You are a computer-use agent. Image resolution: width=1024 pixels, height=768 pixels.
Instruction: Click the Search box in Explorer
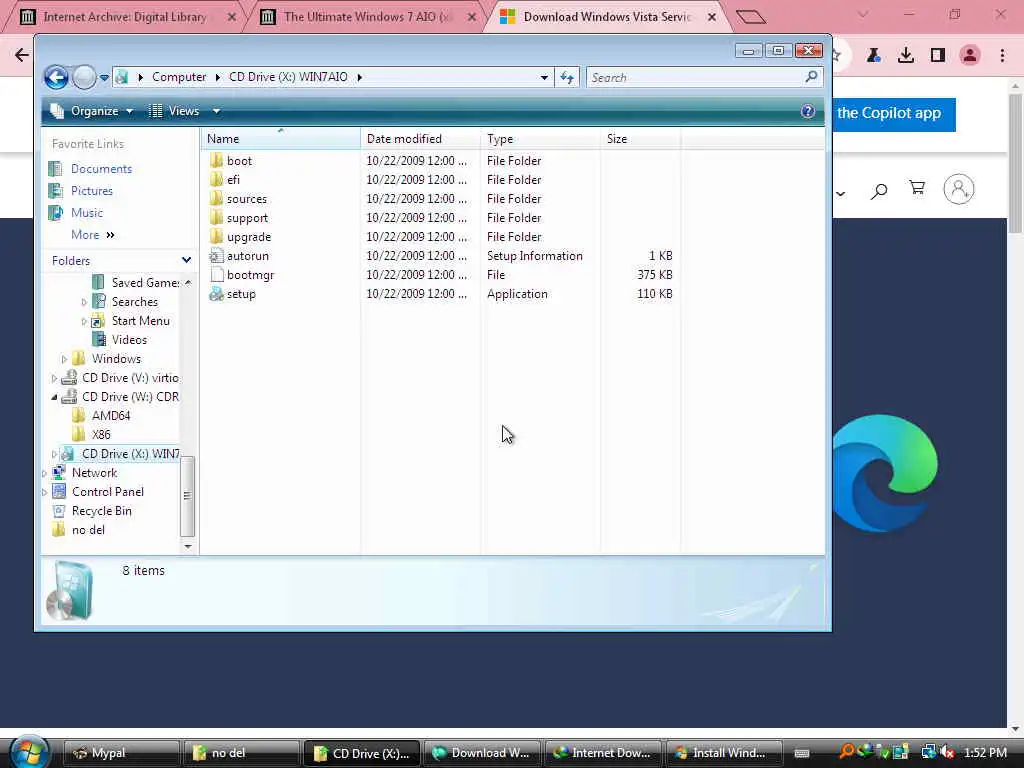coord(704,78)
